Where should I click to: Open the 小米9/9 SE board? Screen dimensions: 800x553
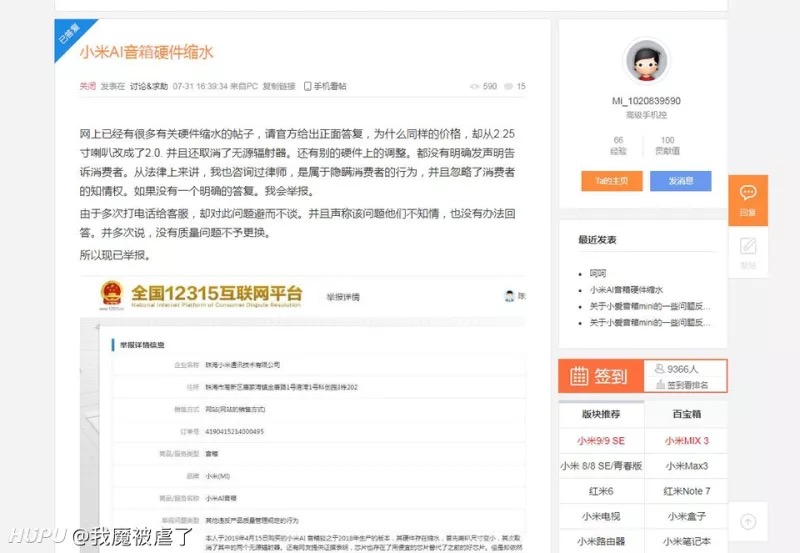601,441
